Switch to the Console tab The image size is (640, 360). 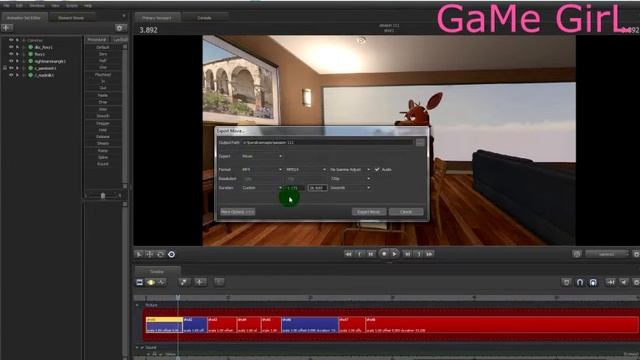tap(204, 18)
